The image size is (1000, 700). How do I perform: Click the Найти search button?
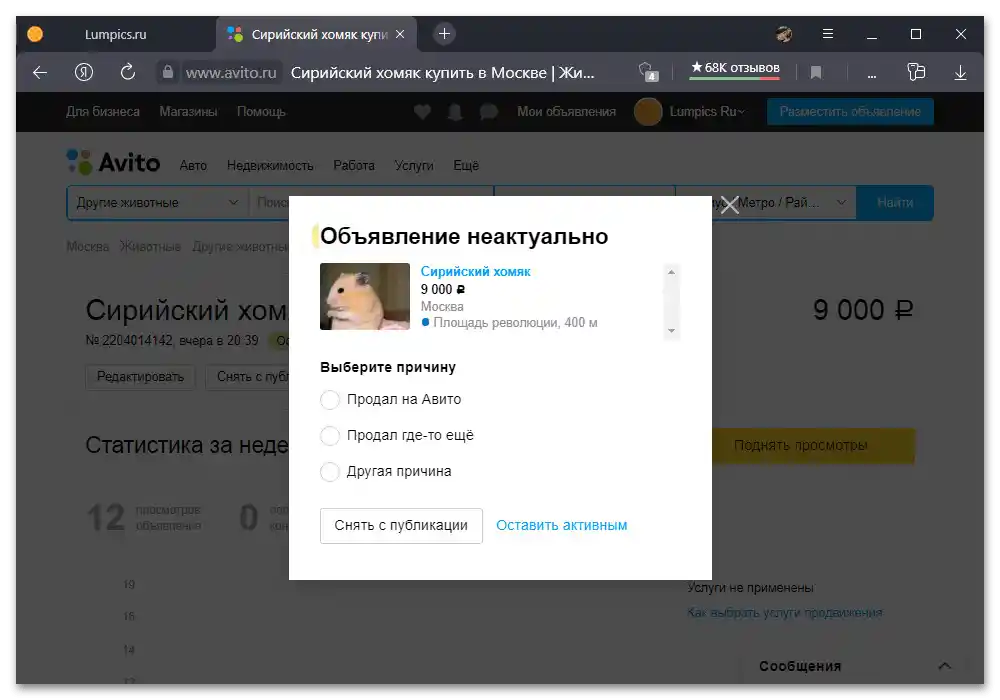tap(895, 203)
